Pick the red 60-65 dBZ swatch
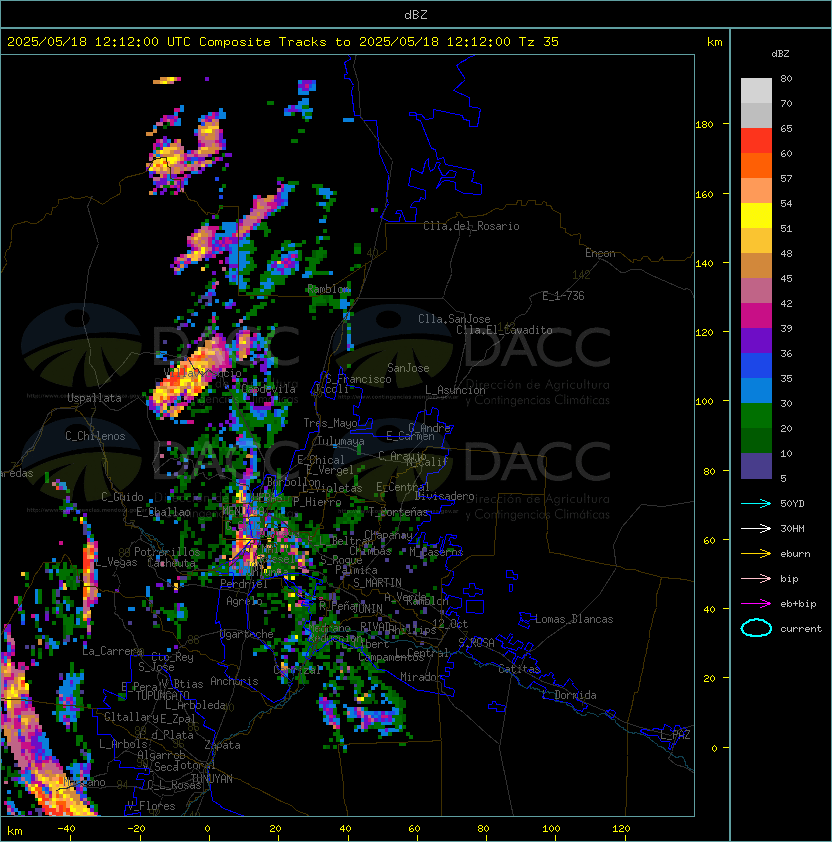 [756, 140]
